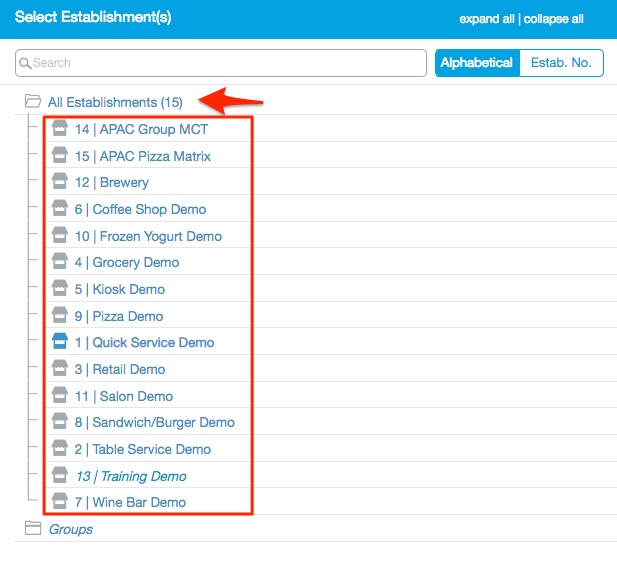Click the store icon next to Salon Demo

60,396
